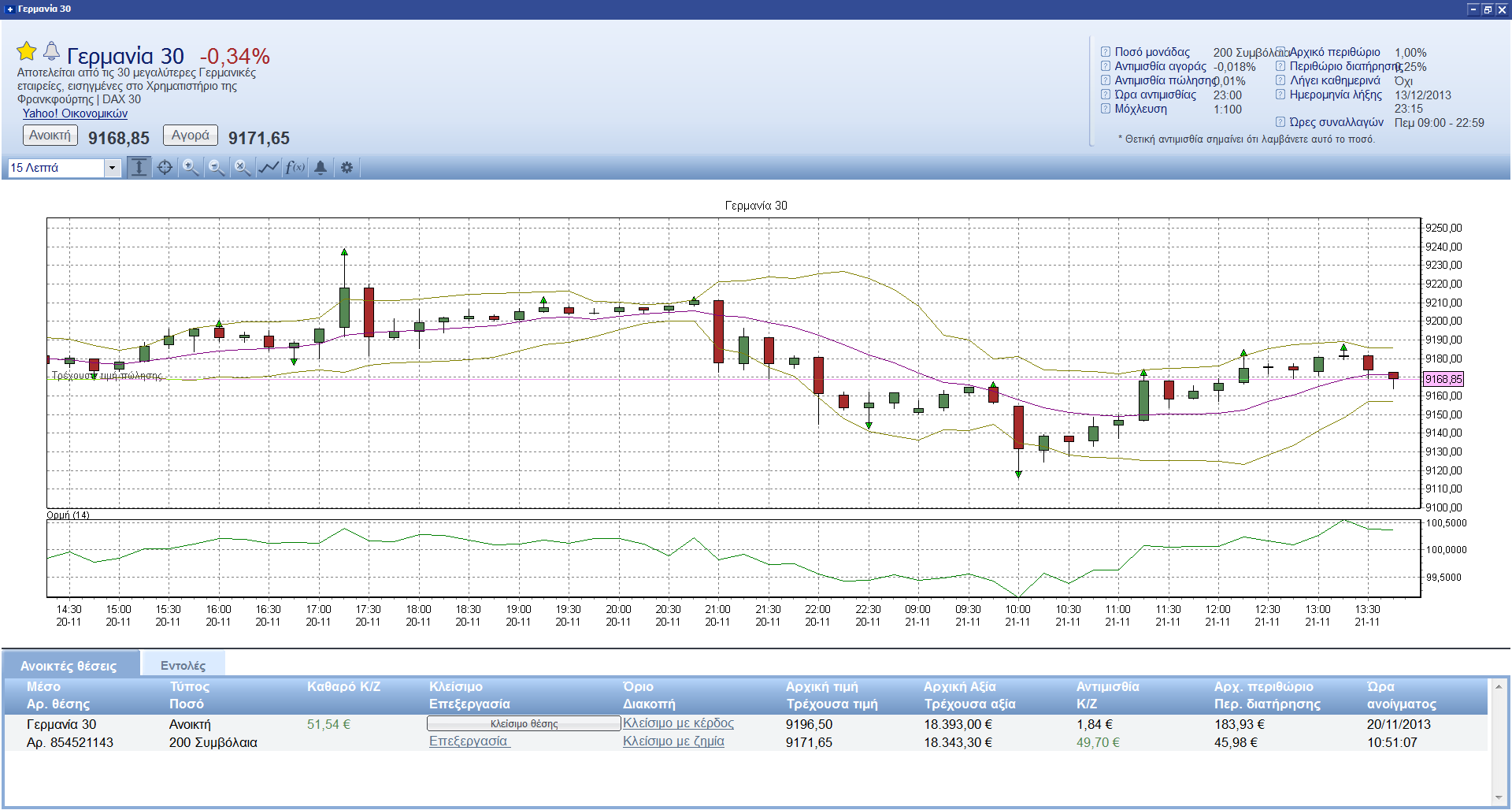The image size is (1512, 810).
Task: Click the Αντιμισθία value 1,84 €
Action: tap(1095, 724)
